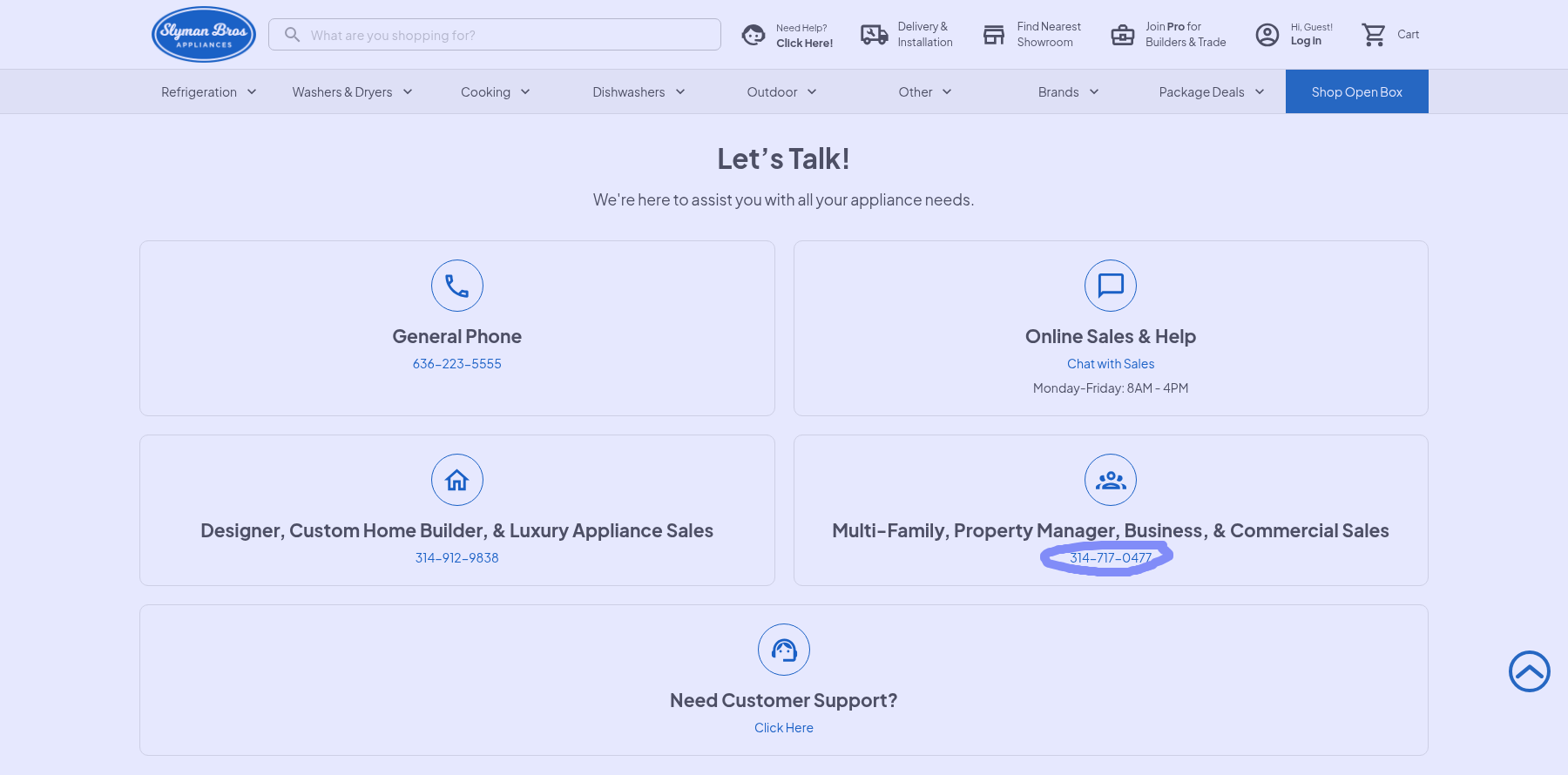Open the shopping cart icon

[x=1374, y=35]
